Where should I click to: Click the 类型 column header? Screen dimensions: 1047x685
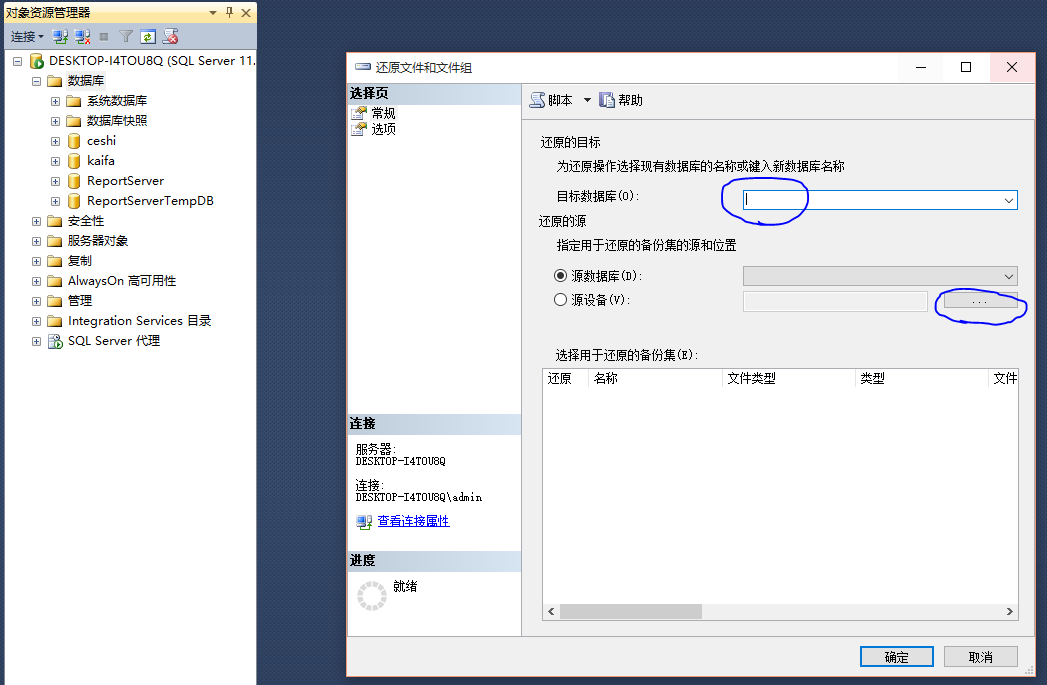[x=921, y=379]
